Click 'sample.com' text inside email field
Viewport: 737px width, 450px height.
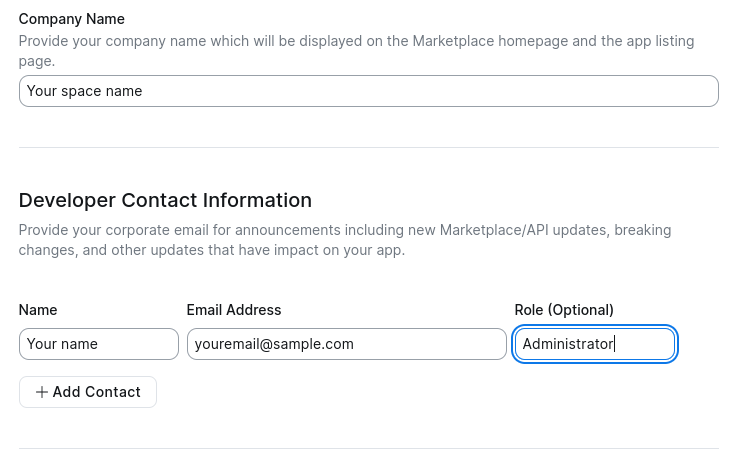pos(318,344)
